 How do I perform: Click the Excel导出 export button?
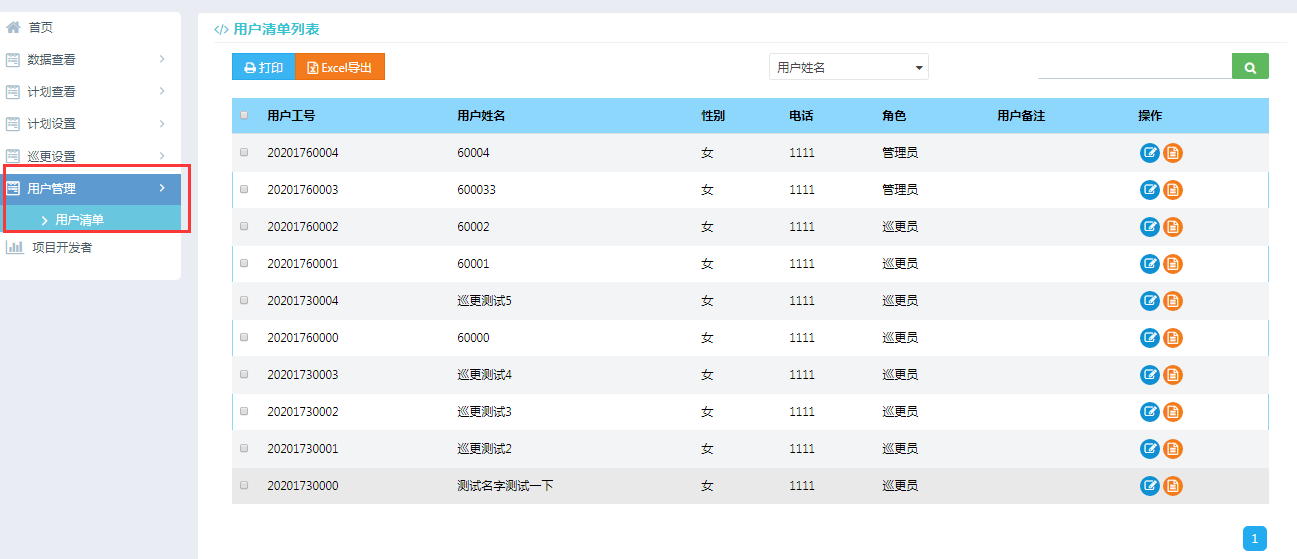[x=340, y=67]
